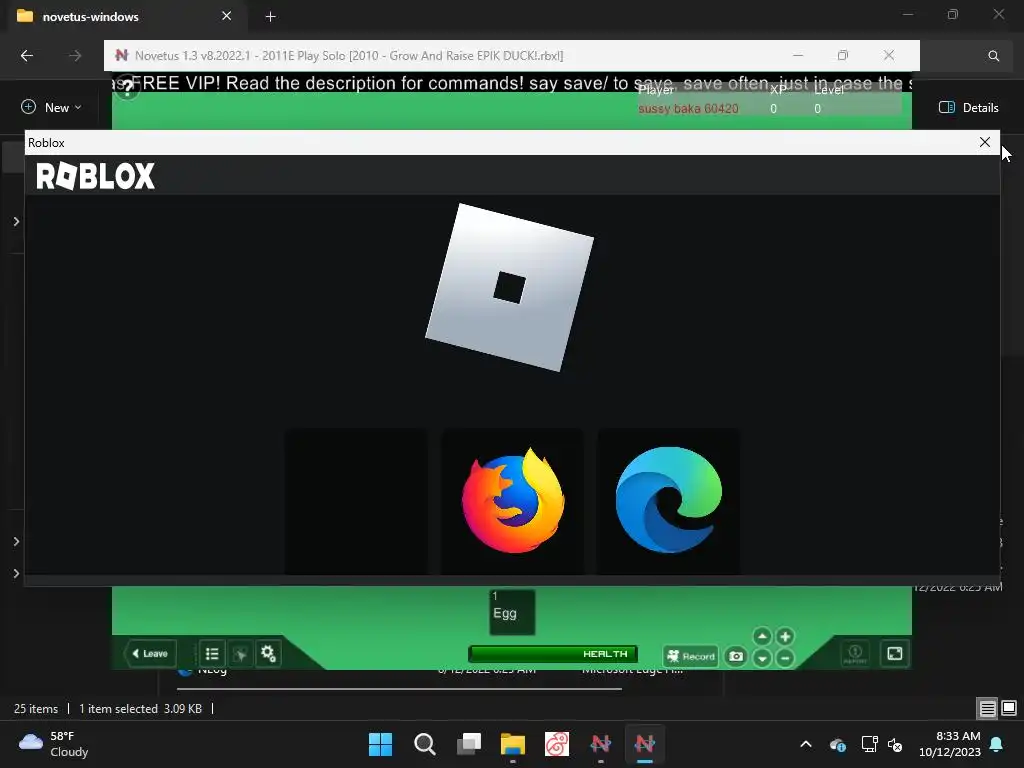Open File Explorer from the taskbar

tap(513, 744)
